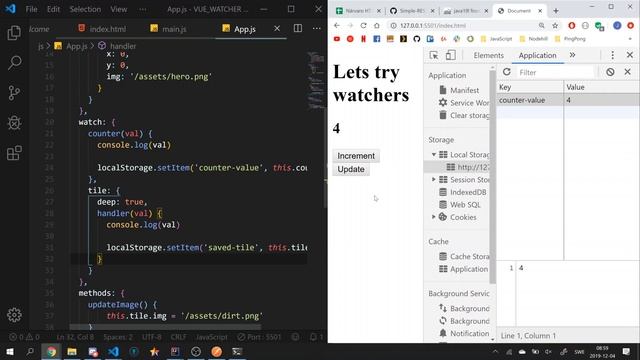Open the VS Code Search view

click(14, 63)
